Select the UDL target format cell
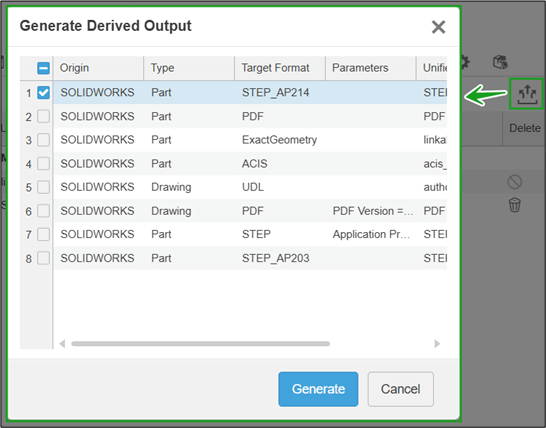Image resolution: width=546 pixels, height=428 pixels. coord(280,187)
